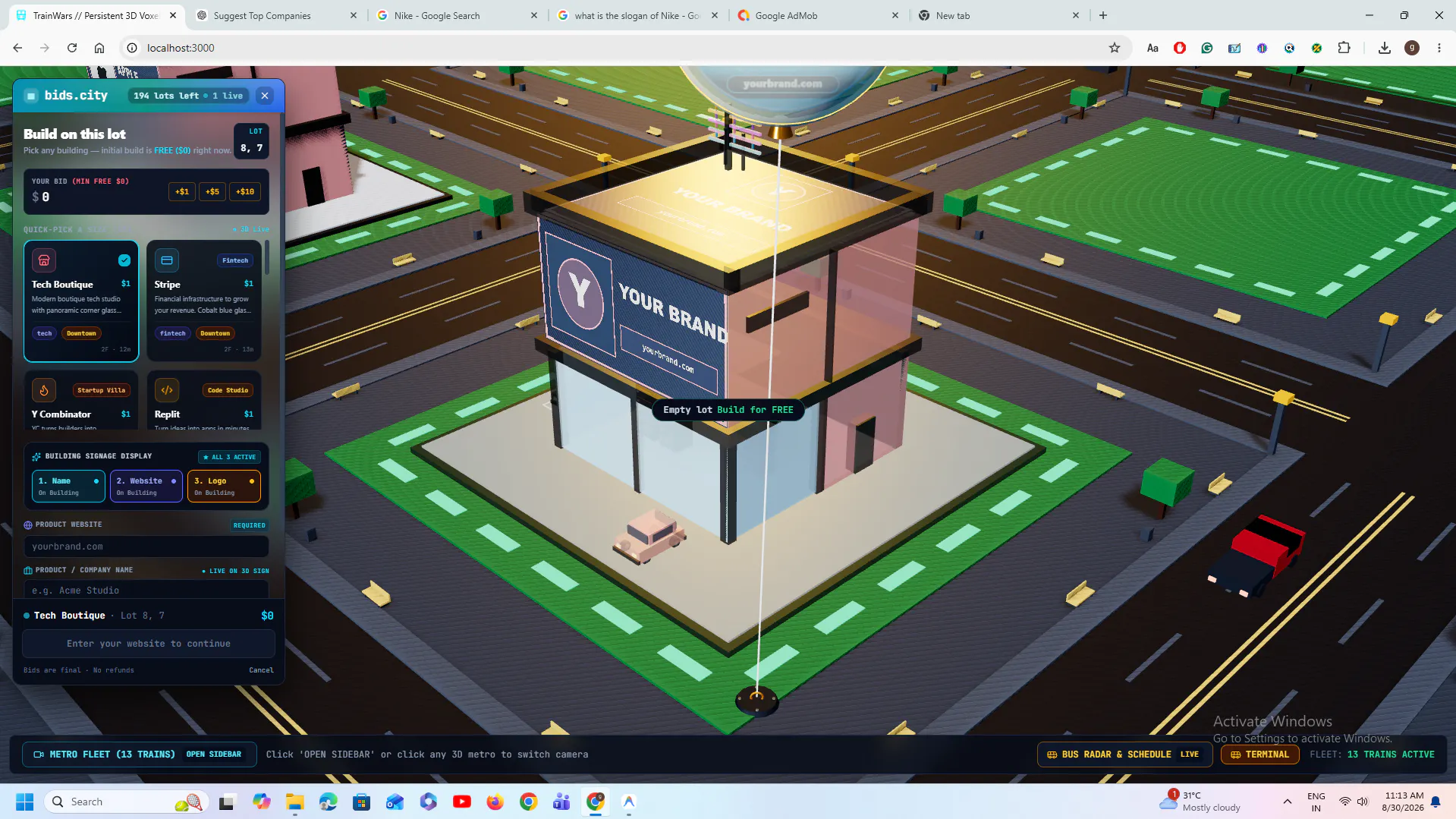1456x819 pixels.
Task: Focus the Acme Studio company name field
Action: 146,590
